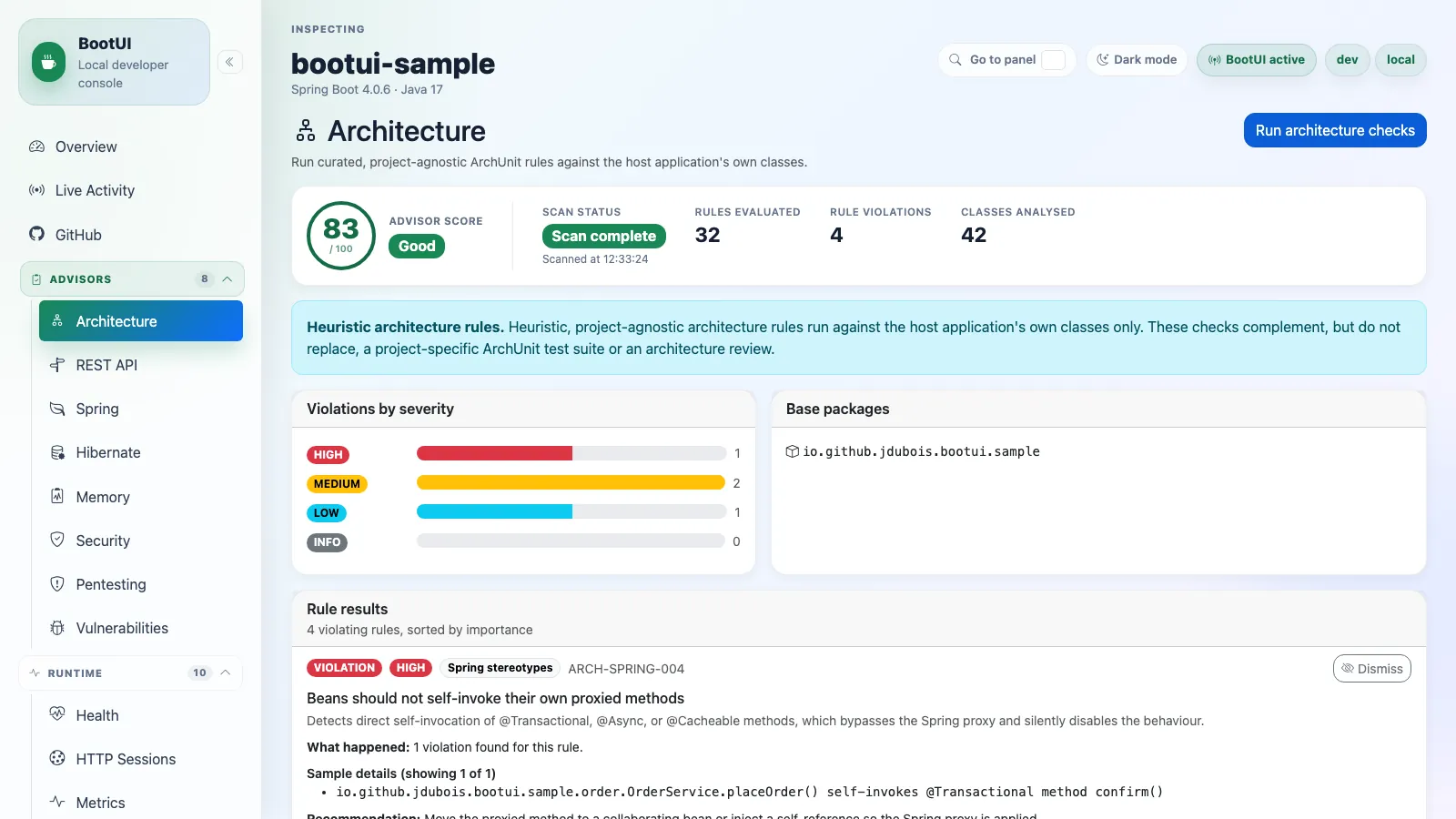1456x819 pixels.
Task: Click the rule title about self-invoking proxied methods
Action: (495, 698)
